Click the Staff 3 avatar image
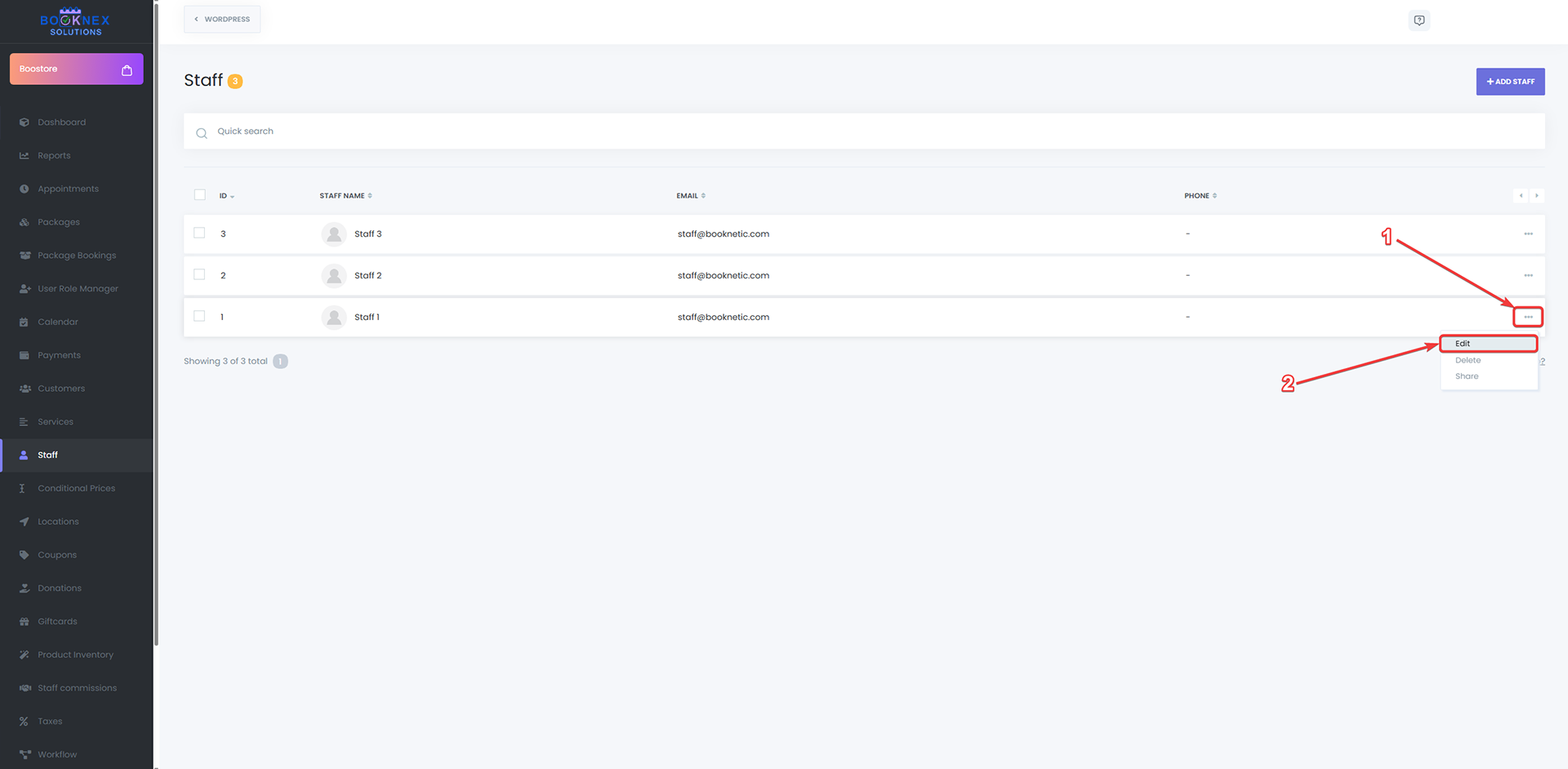The height and width of the screenshot is (769, 1568). click(334, 234)
